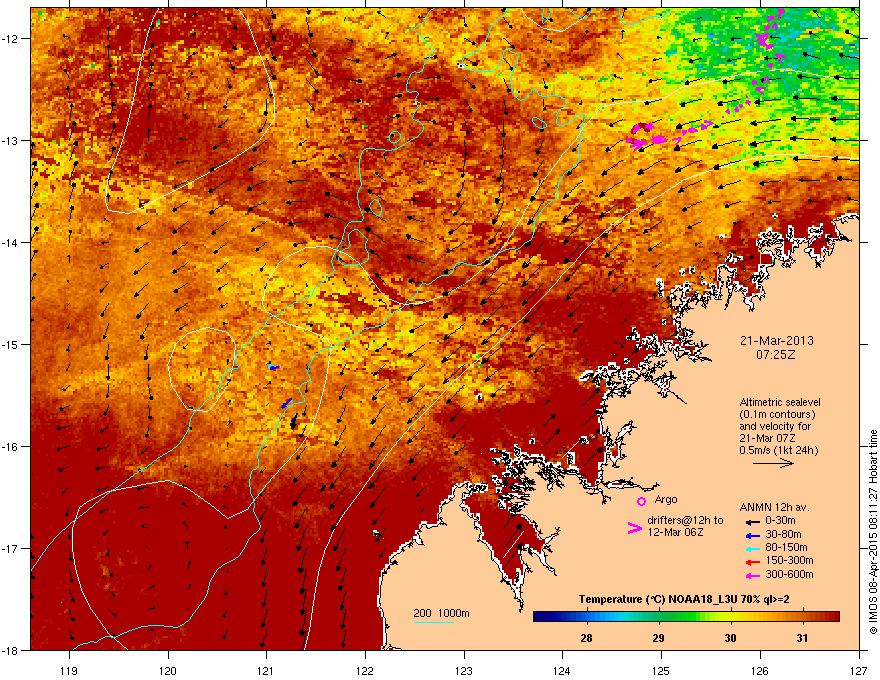Click the colorbar tick label 29
Screen dimensions: 880x680
[x=658, y=638]
